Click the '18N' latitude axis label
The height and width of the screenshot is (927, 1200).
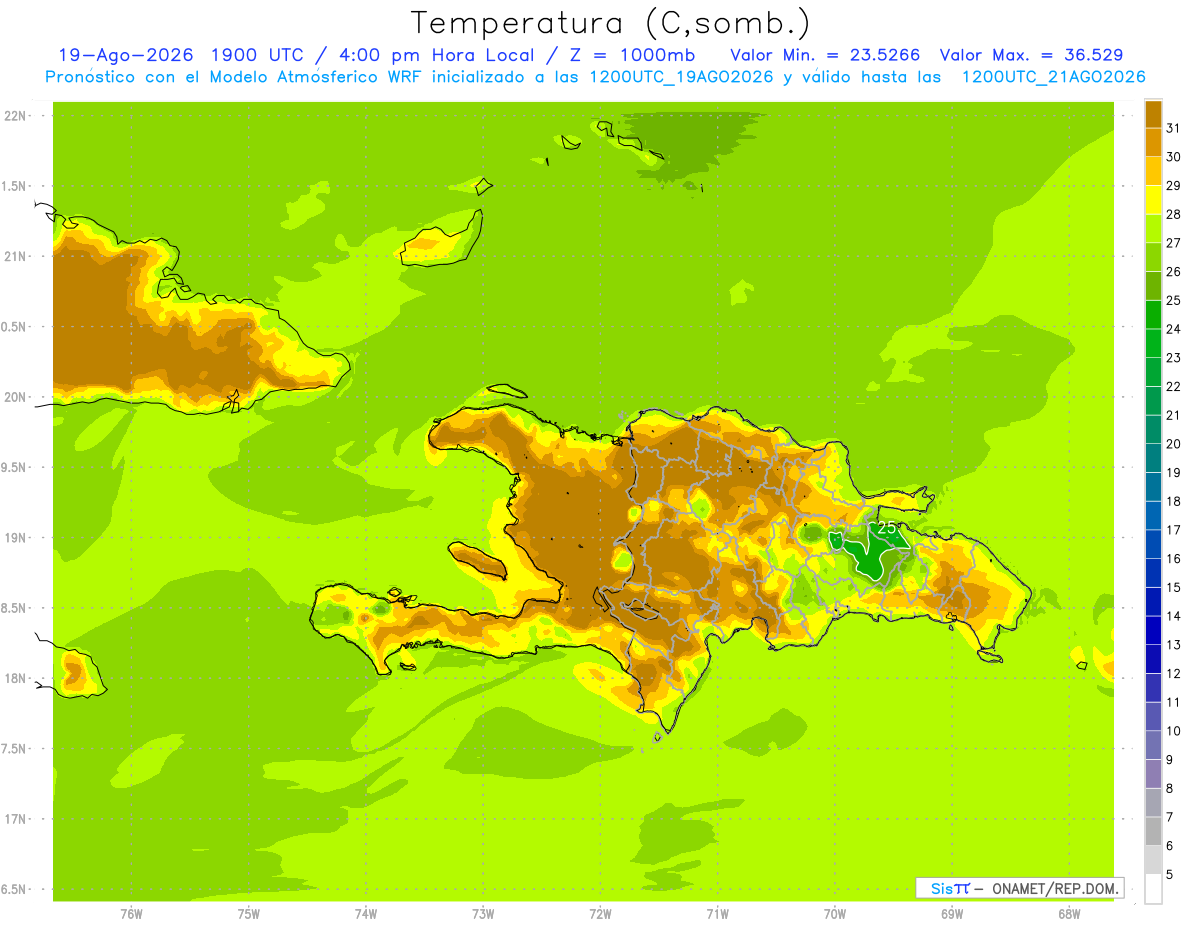[15, 678]
